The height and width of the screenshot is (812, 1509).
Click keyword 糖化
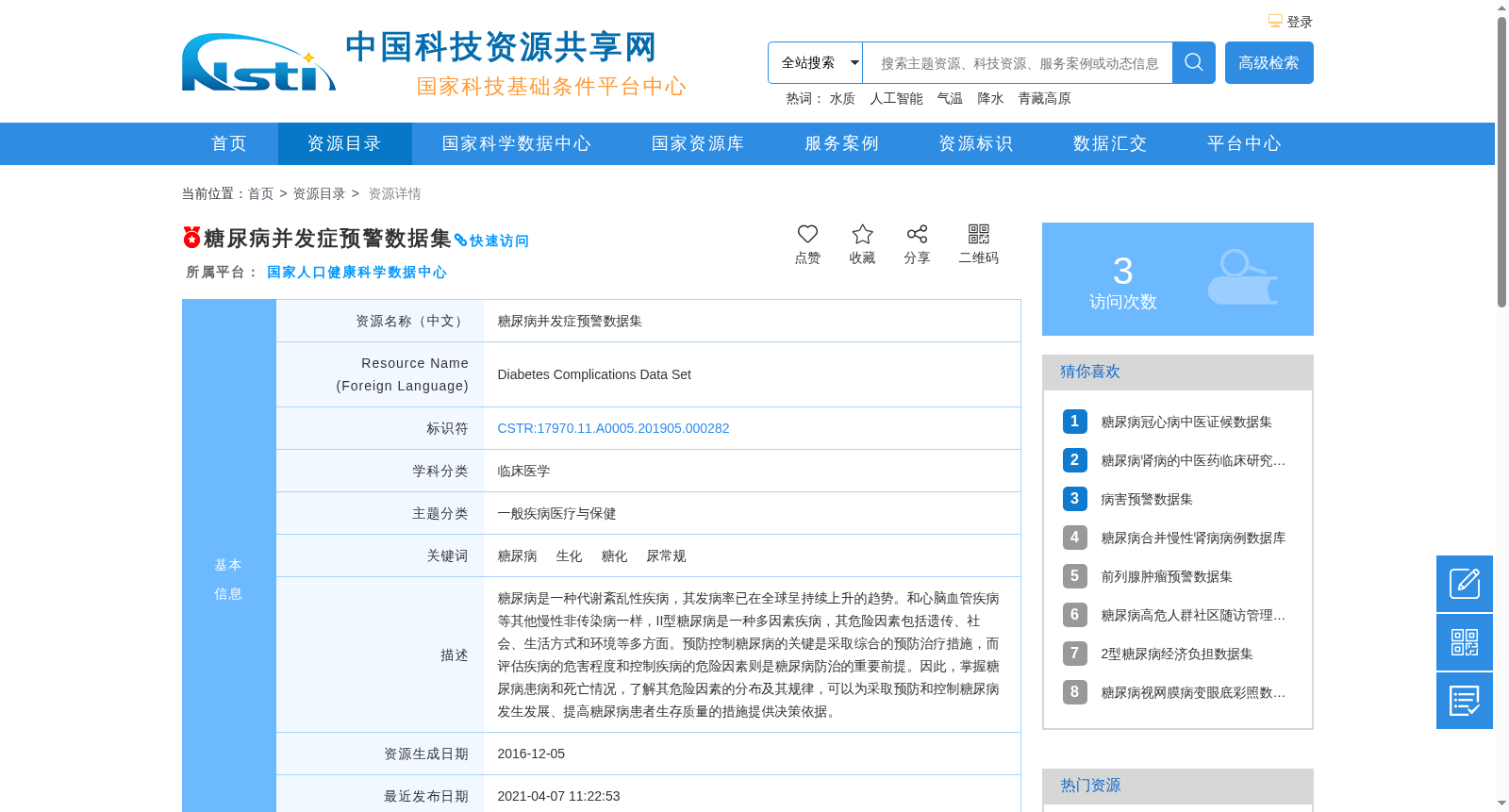click(x=614, y=555)
